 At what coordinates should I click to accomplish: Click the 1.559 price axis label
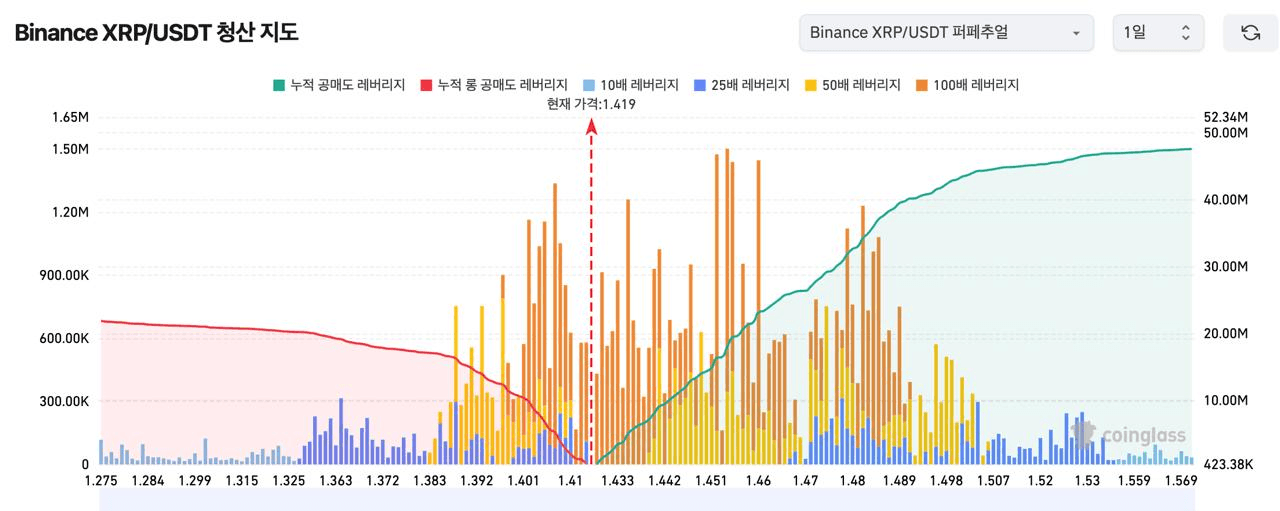click(1134, 481)
